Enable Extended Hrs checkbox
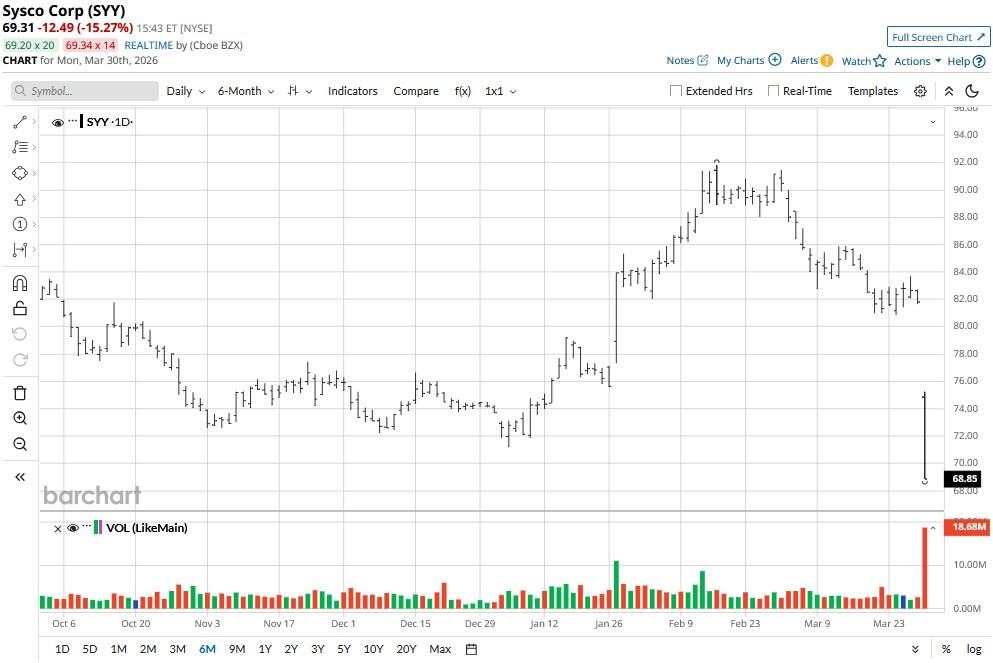Image resolution: width=993 pixels, height=663 pixels. [676, 91]
